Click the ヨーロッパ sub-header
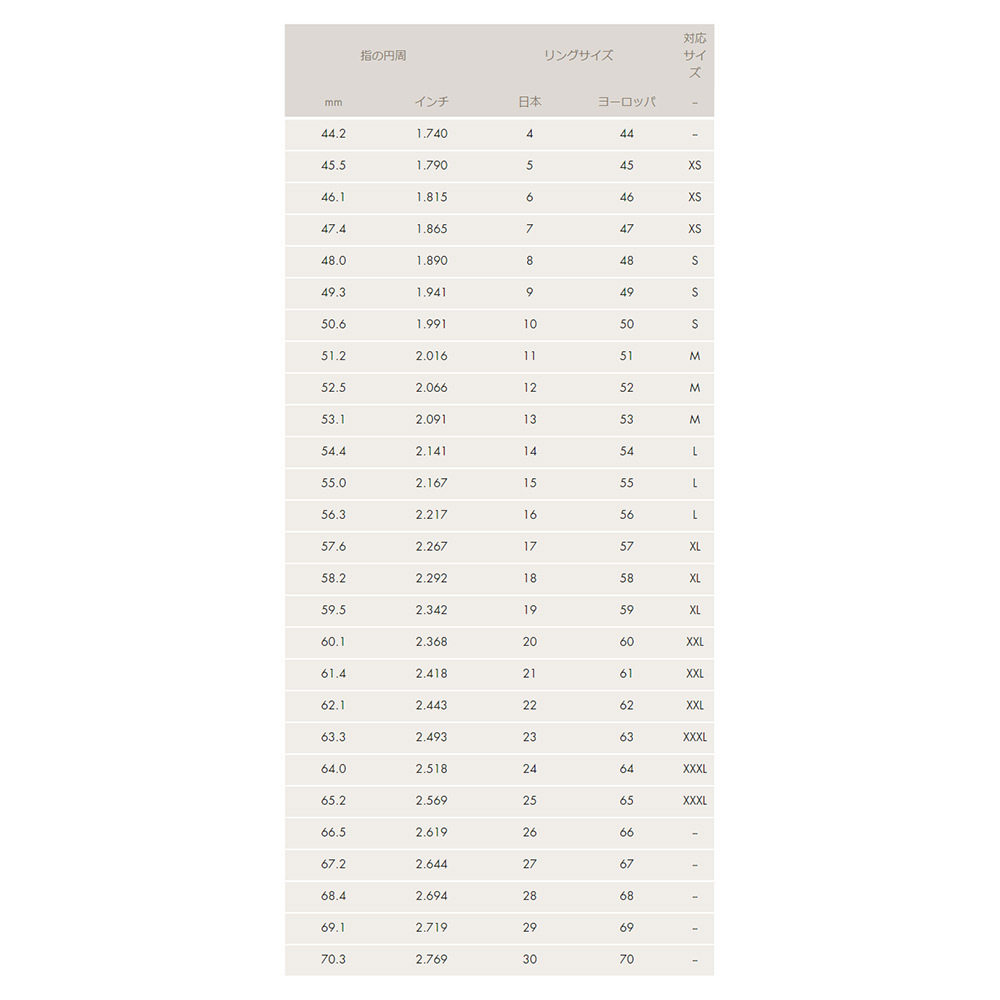This screenshot has width=1000, height=1000. pyautogui.click(x=626, y=101)
